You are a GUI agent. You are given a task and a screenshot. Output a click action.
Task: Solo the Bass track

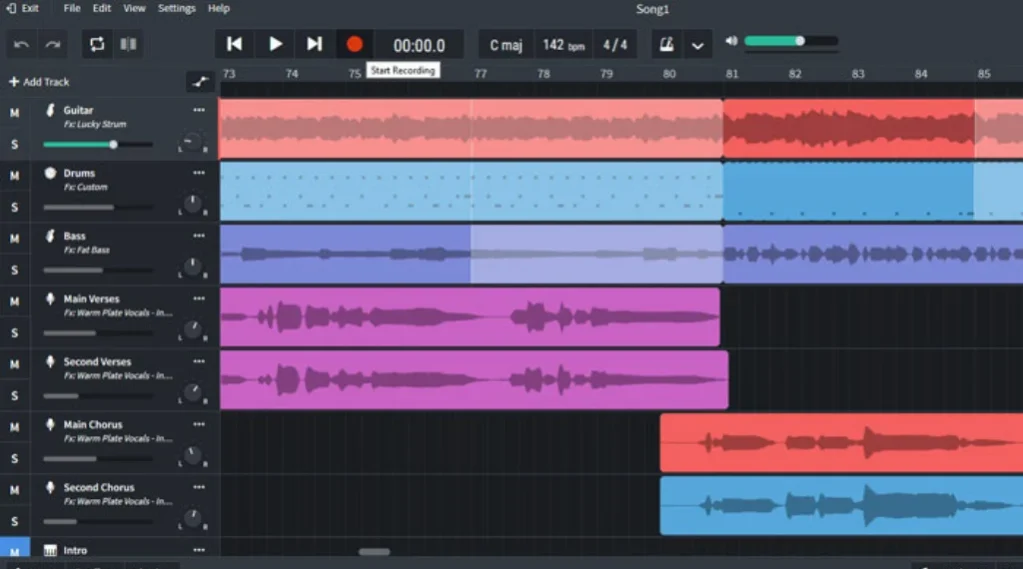click(x=14, y=269)
